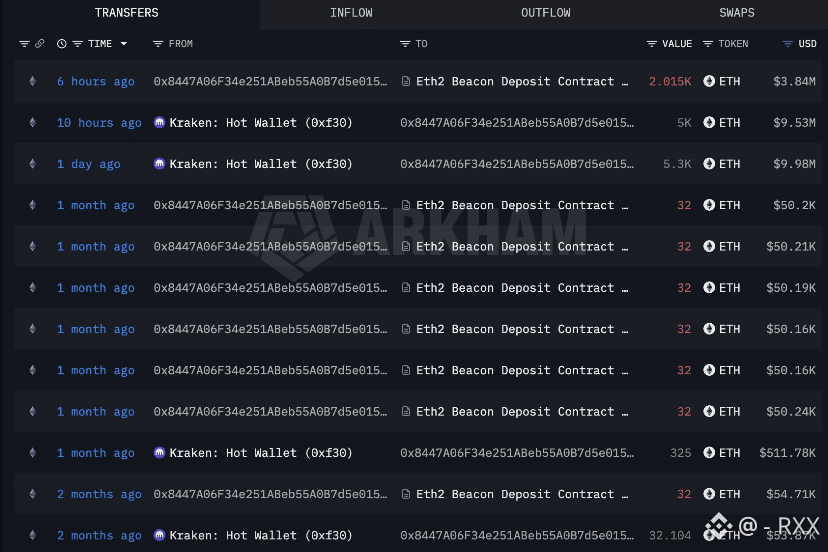Image resolution: width=828 pixels, height=552 pixels.
Task: Open the TO column filter
Action: coord(405,44)
